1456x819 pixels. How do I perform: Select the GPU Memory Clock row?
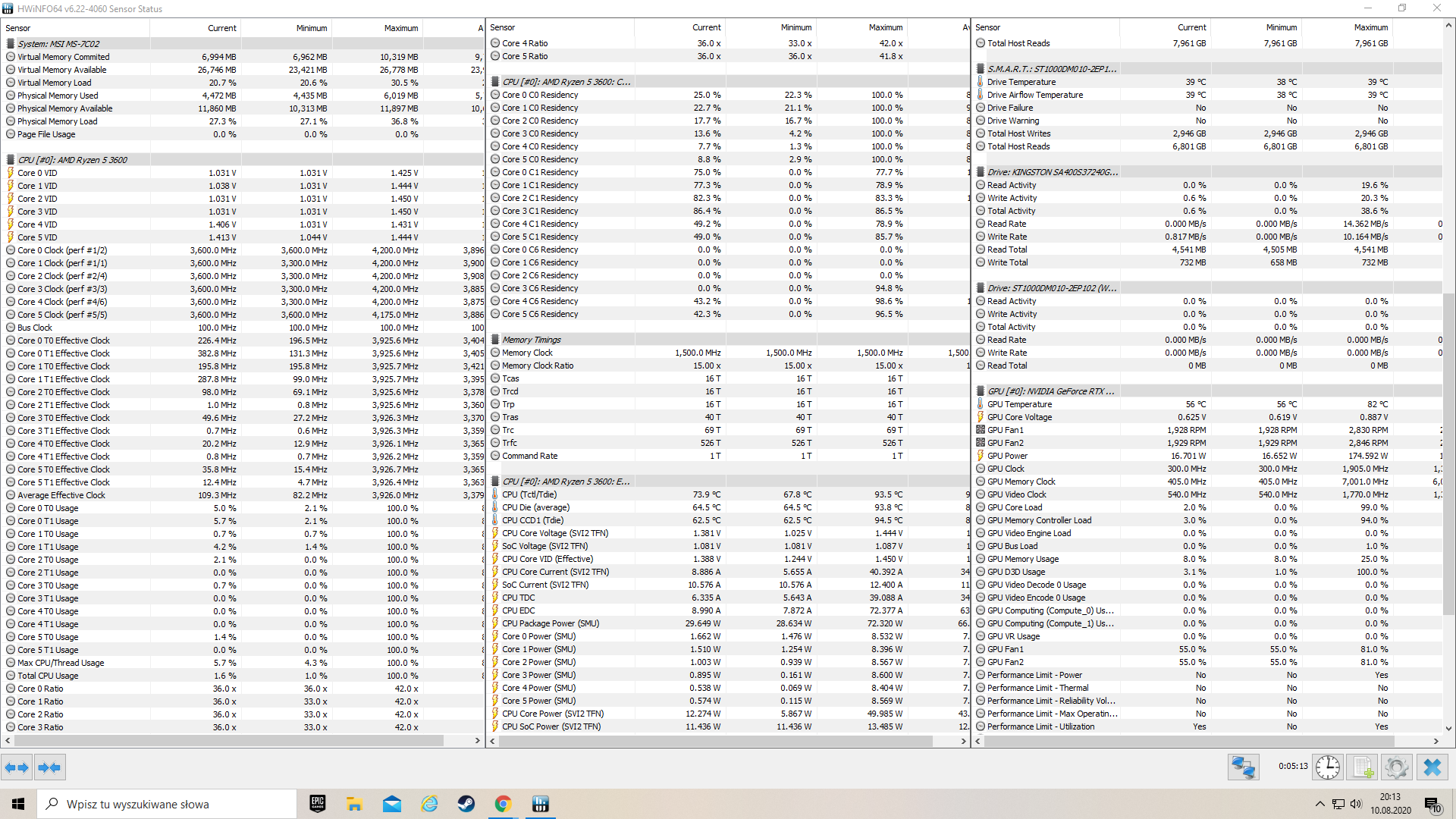point(1210,482)
